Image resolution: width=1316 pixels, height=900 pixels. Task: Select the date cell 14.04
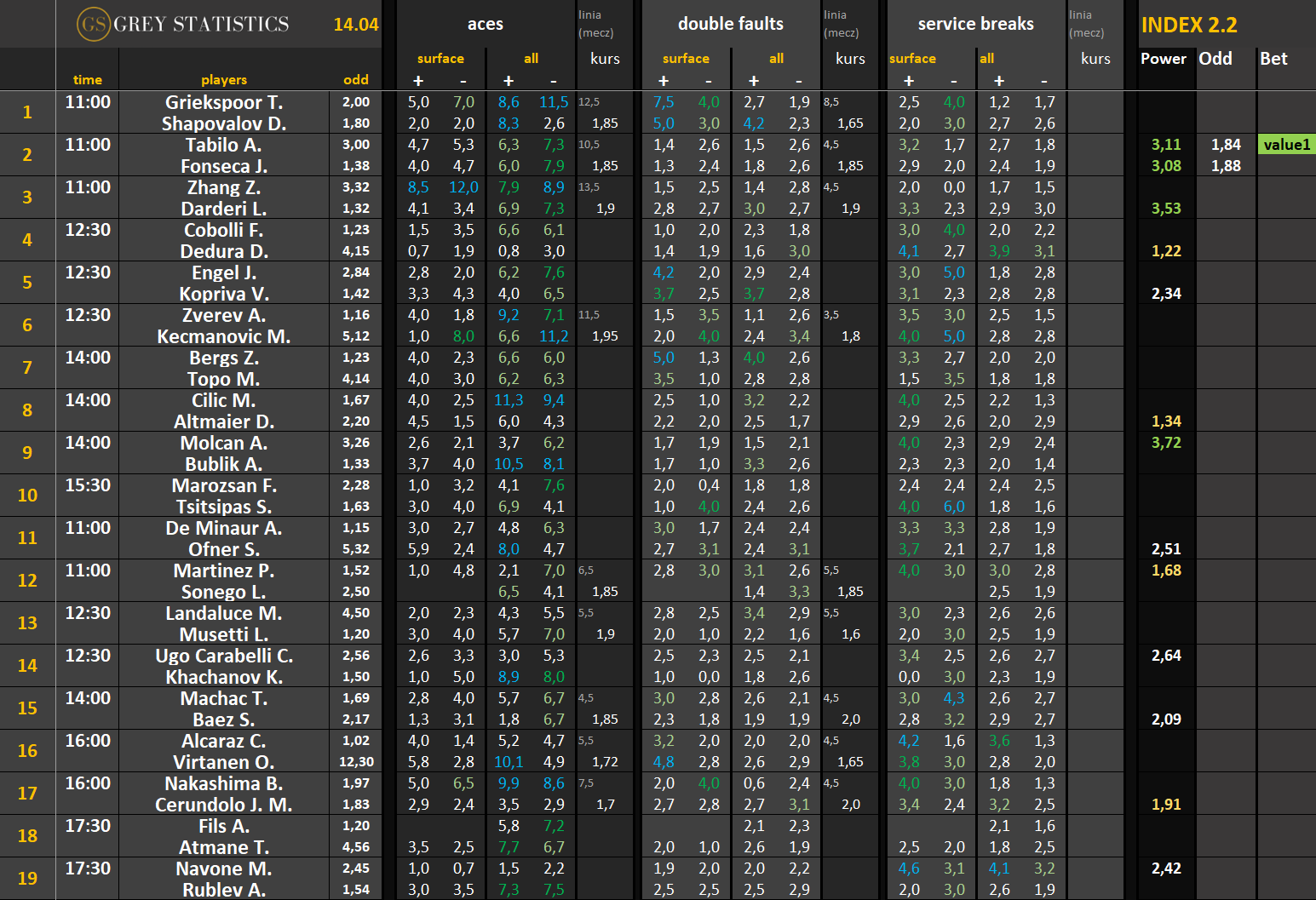tap(356, 25)
